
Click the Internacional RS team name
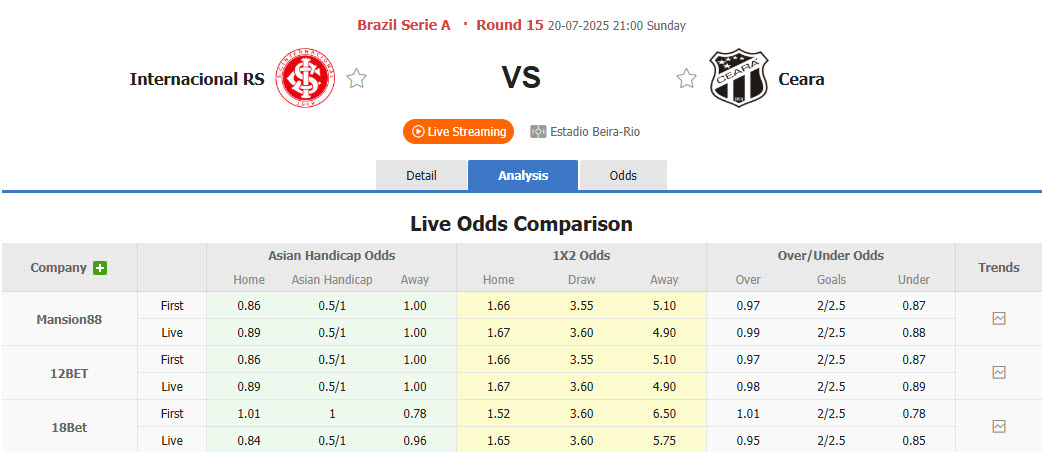197,79
